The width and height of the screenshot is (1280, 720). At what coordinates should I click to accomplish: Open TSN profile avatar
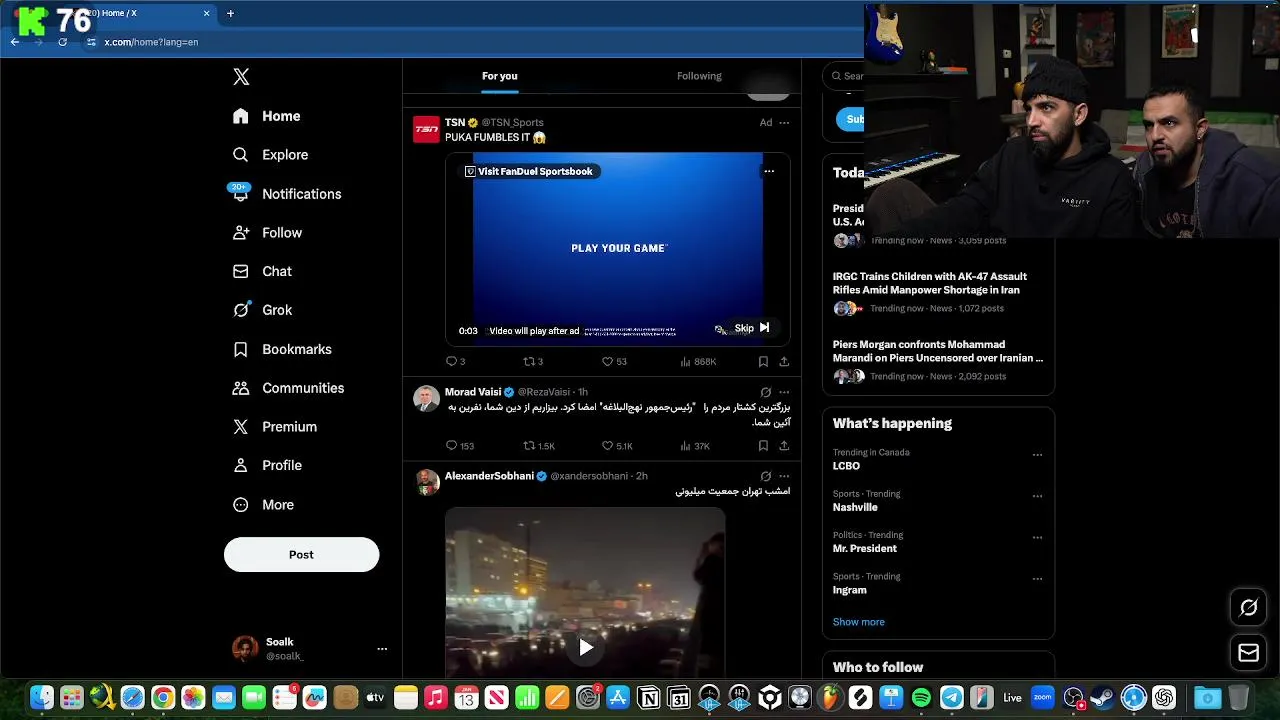(x=427, y=129)
